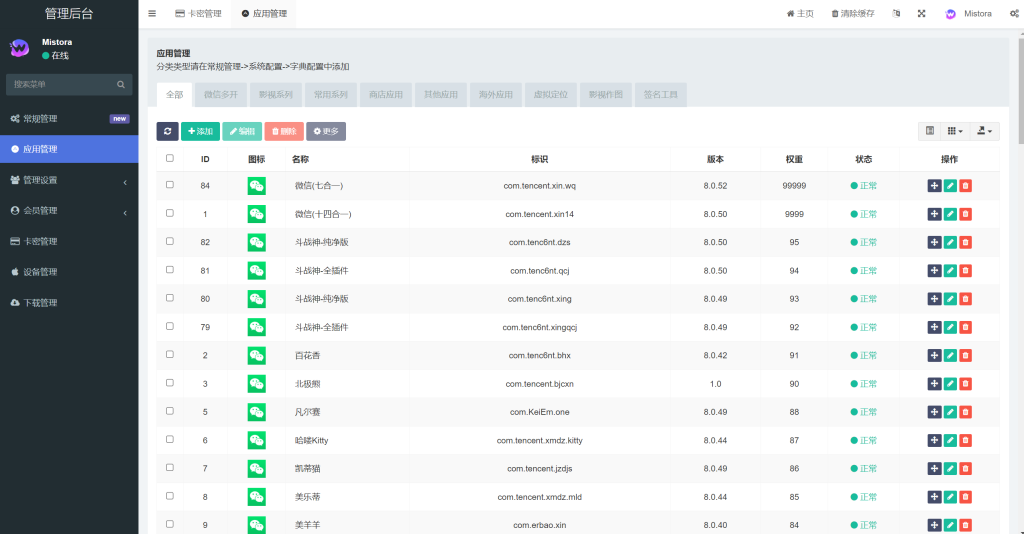Screen dimensions: 1024x534
Task: Expand the 管理设置 sidebar menu
Action: coord(69,180)
